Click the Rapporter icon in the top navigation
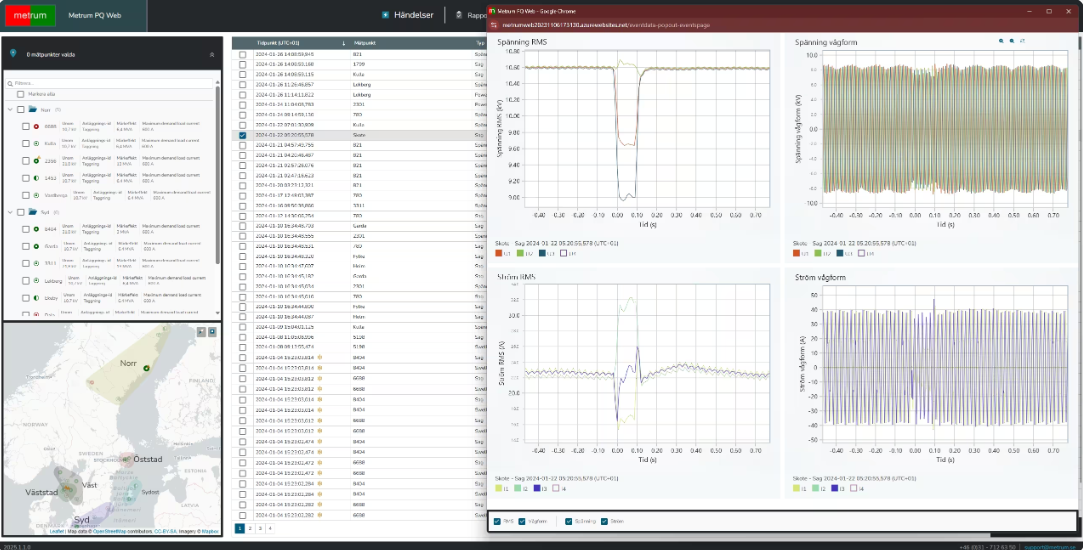The height and width of the screenshot is (550, 1083). 459,15
